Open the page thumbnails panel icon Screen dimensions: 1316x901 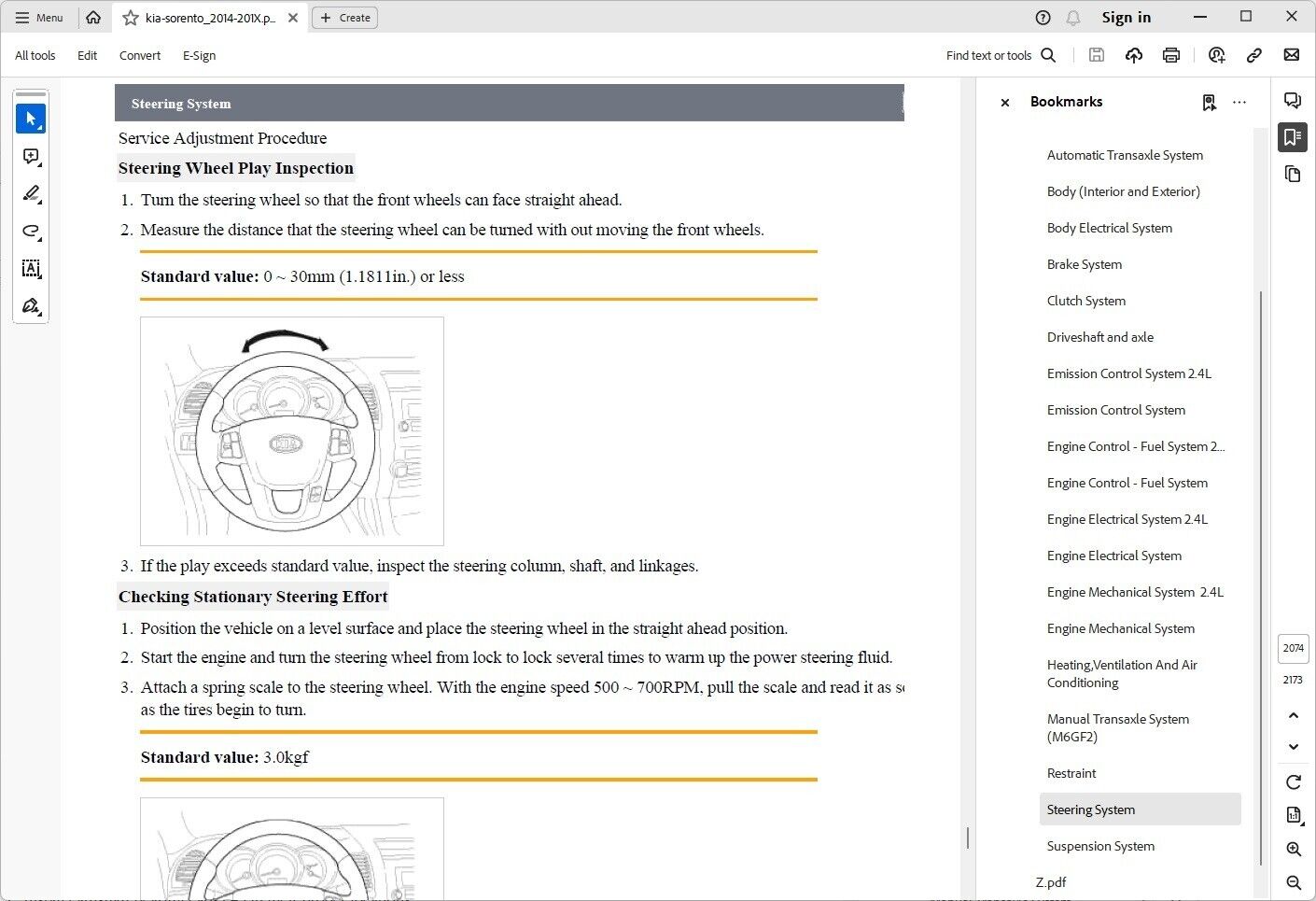(1293, 174)
